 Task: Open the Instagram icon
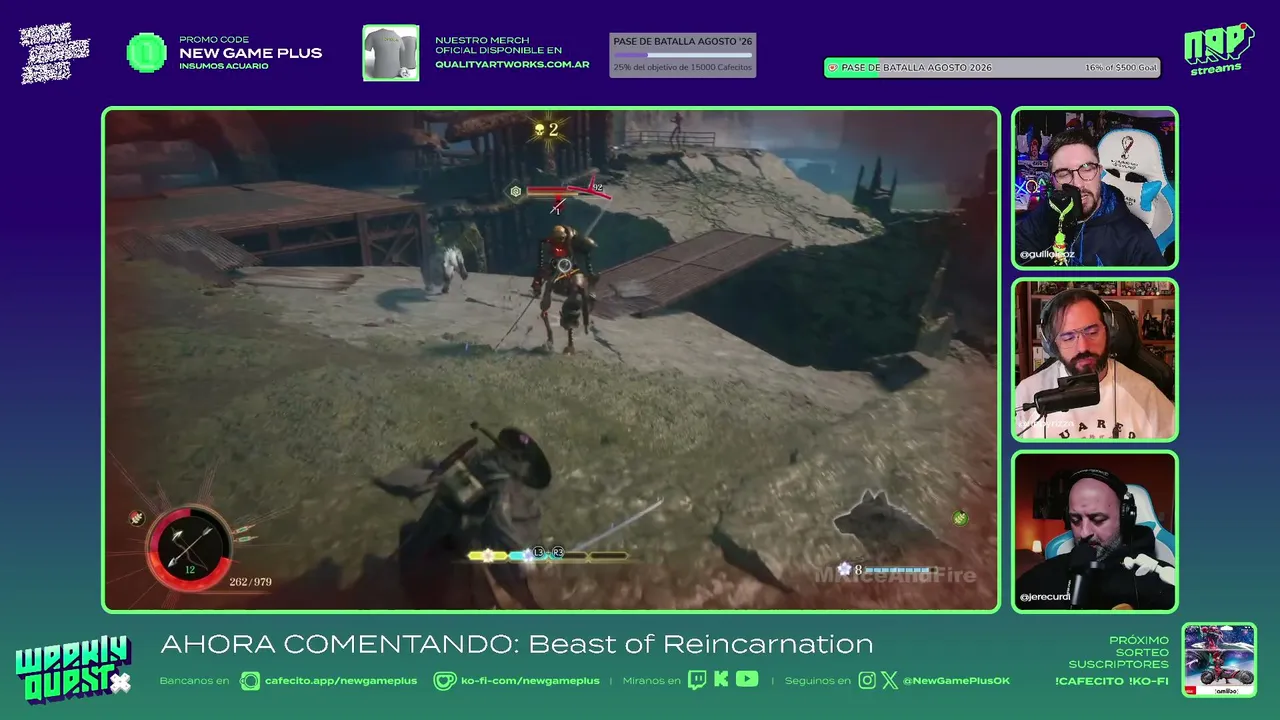867,681
